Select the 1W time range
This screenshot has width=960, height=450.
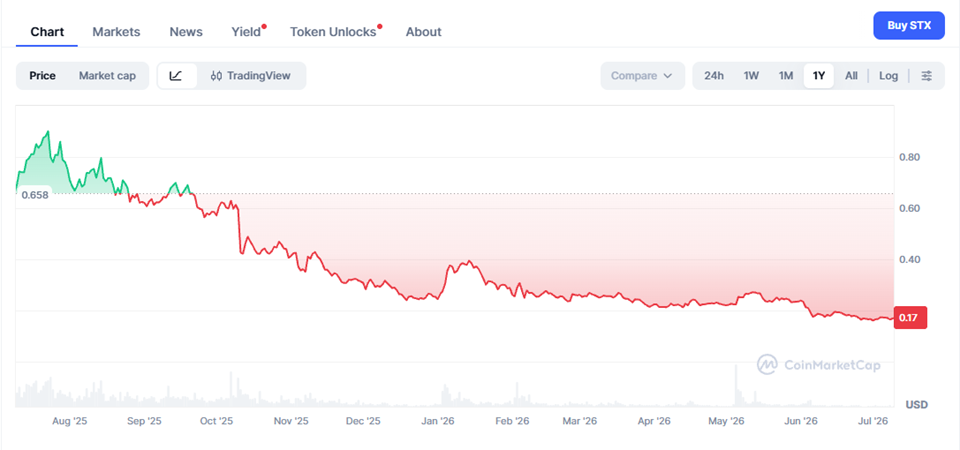click(751, 76)
